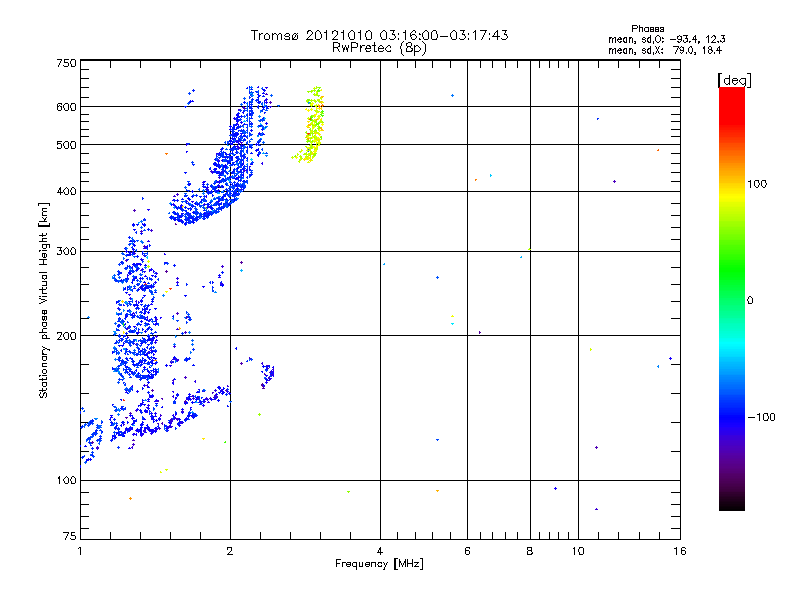Click the "mean, sd,O: -93.4, 12.3" line
This screenshot has width=800, height=600.
666,39
